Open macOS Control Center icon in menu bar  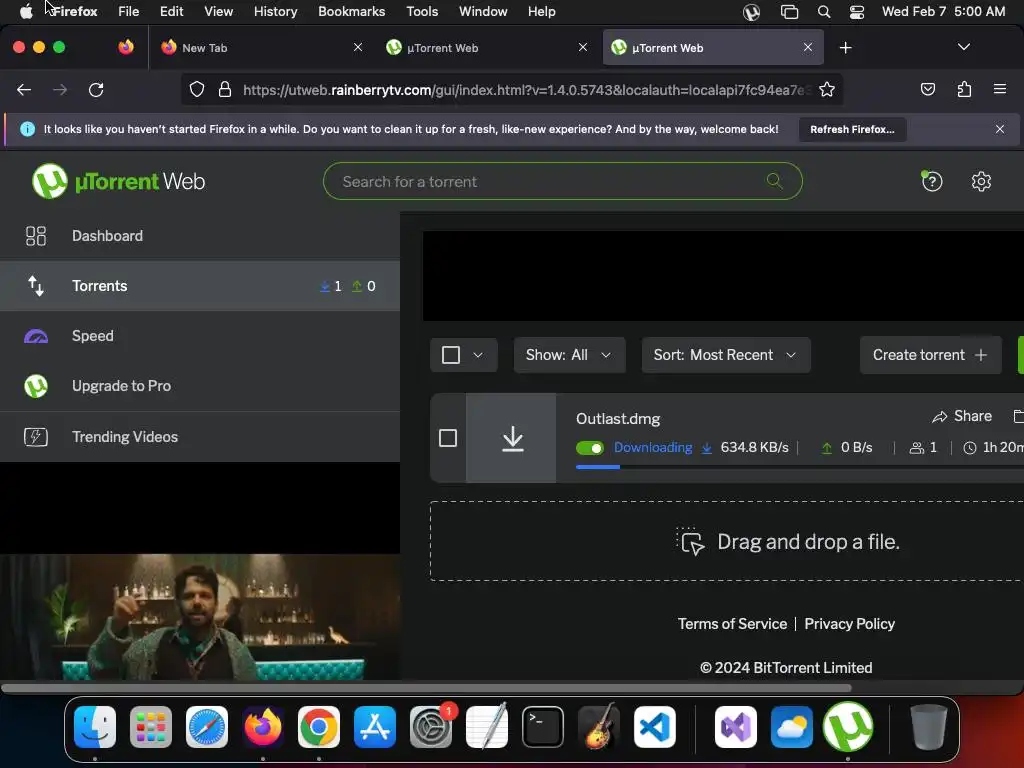(x=856, y=12)
